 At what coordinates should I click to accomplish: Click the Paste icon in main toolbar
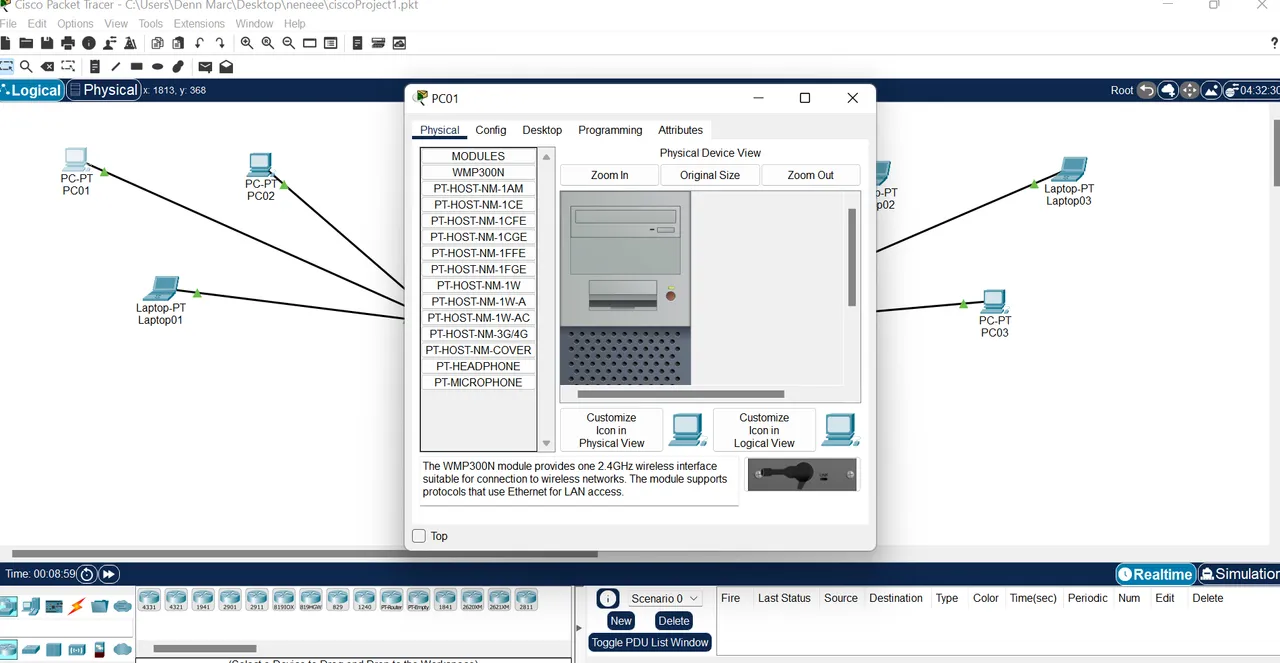178,43
